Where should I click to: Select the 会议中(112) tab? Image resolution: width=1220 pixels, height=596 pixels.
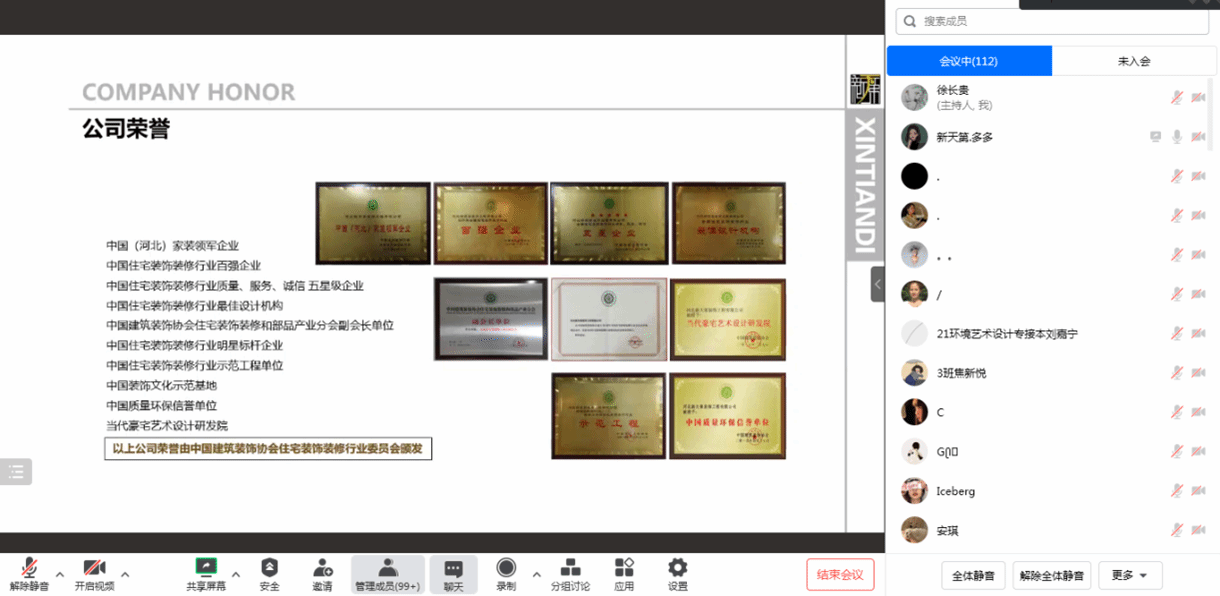pyautogui.click(x=968, y=61)
